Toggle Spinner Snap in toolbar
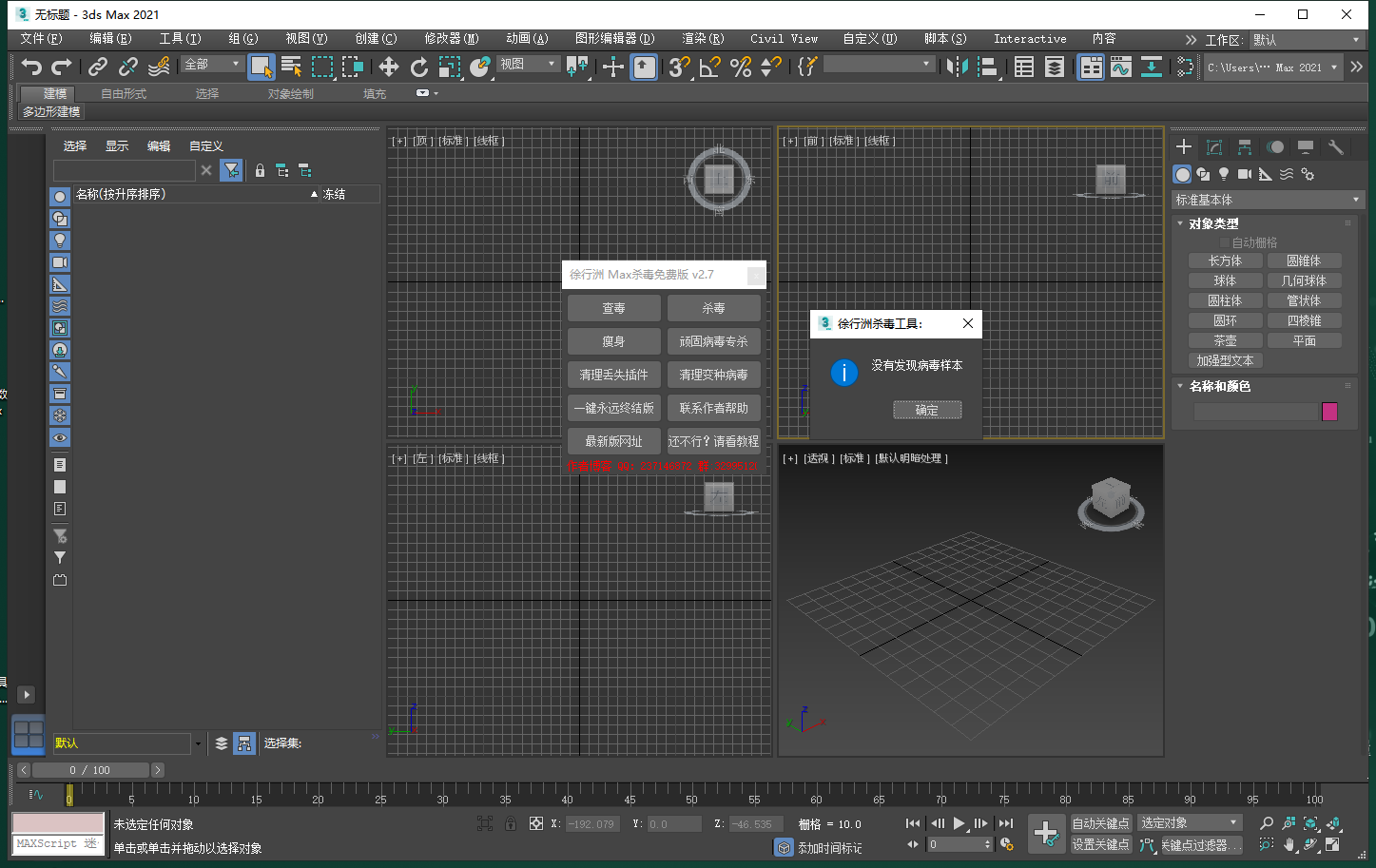1376x868 pixels. click(771, 67)
